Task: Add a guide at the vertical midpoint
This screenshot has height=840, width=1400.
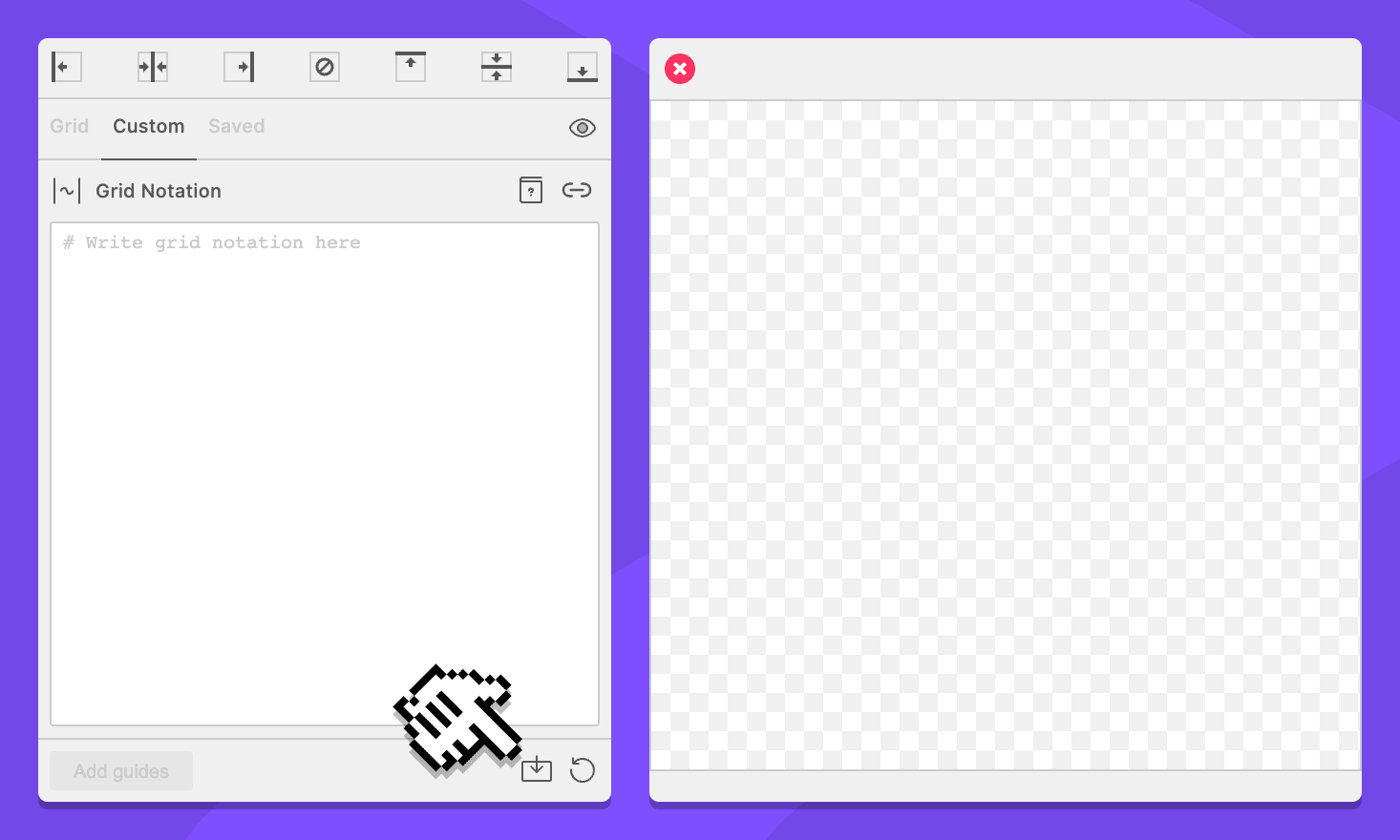Action: coord(153,67)
